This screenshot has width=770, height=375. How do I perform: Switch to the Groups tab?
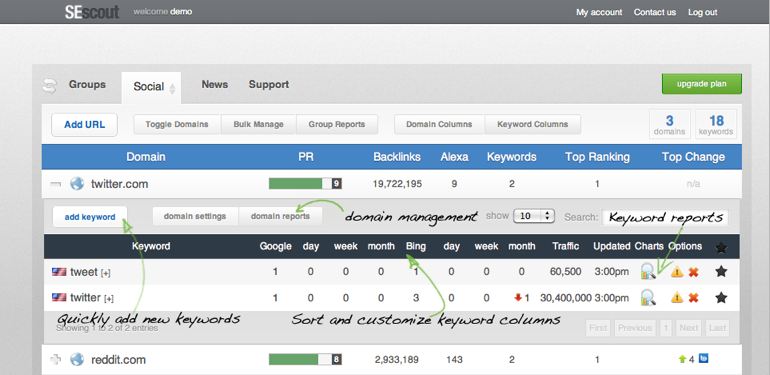click(x=87, y=84)
